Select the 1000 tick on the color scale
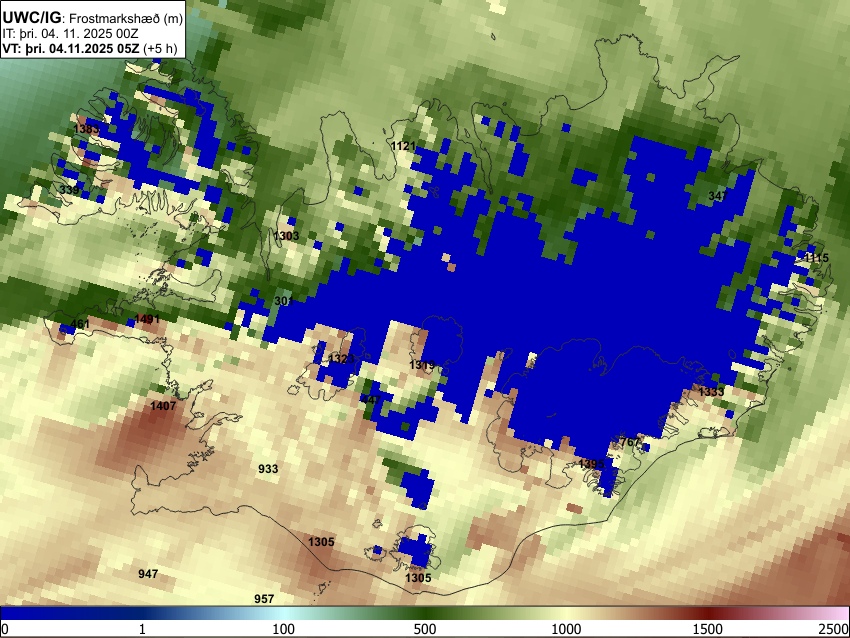The image size is (850, 638). click(566, 629)
